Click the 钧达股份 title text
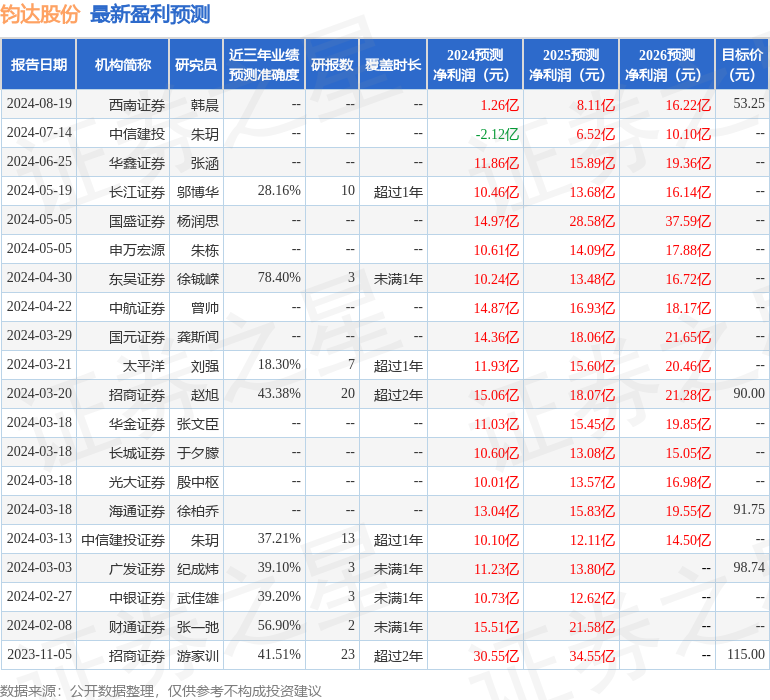 [40, 14]
